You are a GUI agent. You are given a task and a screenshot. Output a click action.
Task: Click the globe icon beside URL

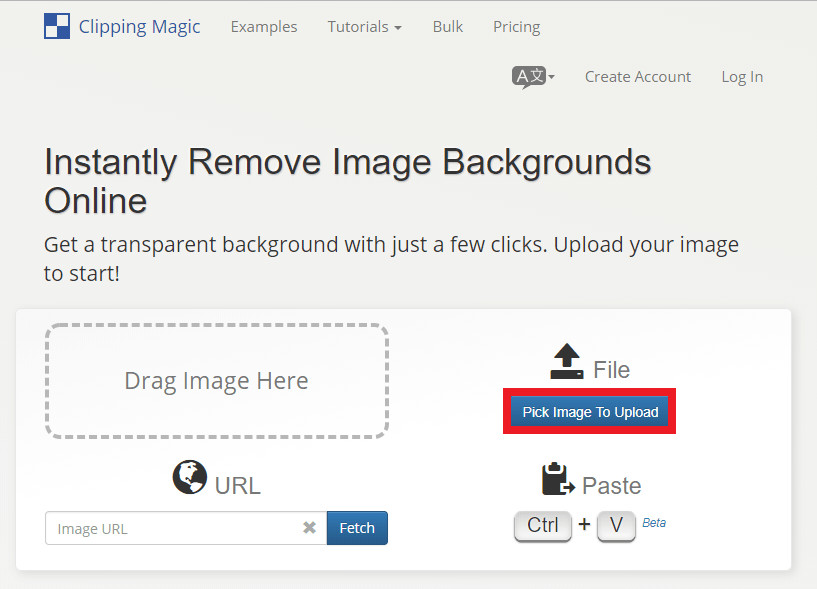189,478
